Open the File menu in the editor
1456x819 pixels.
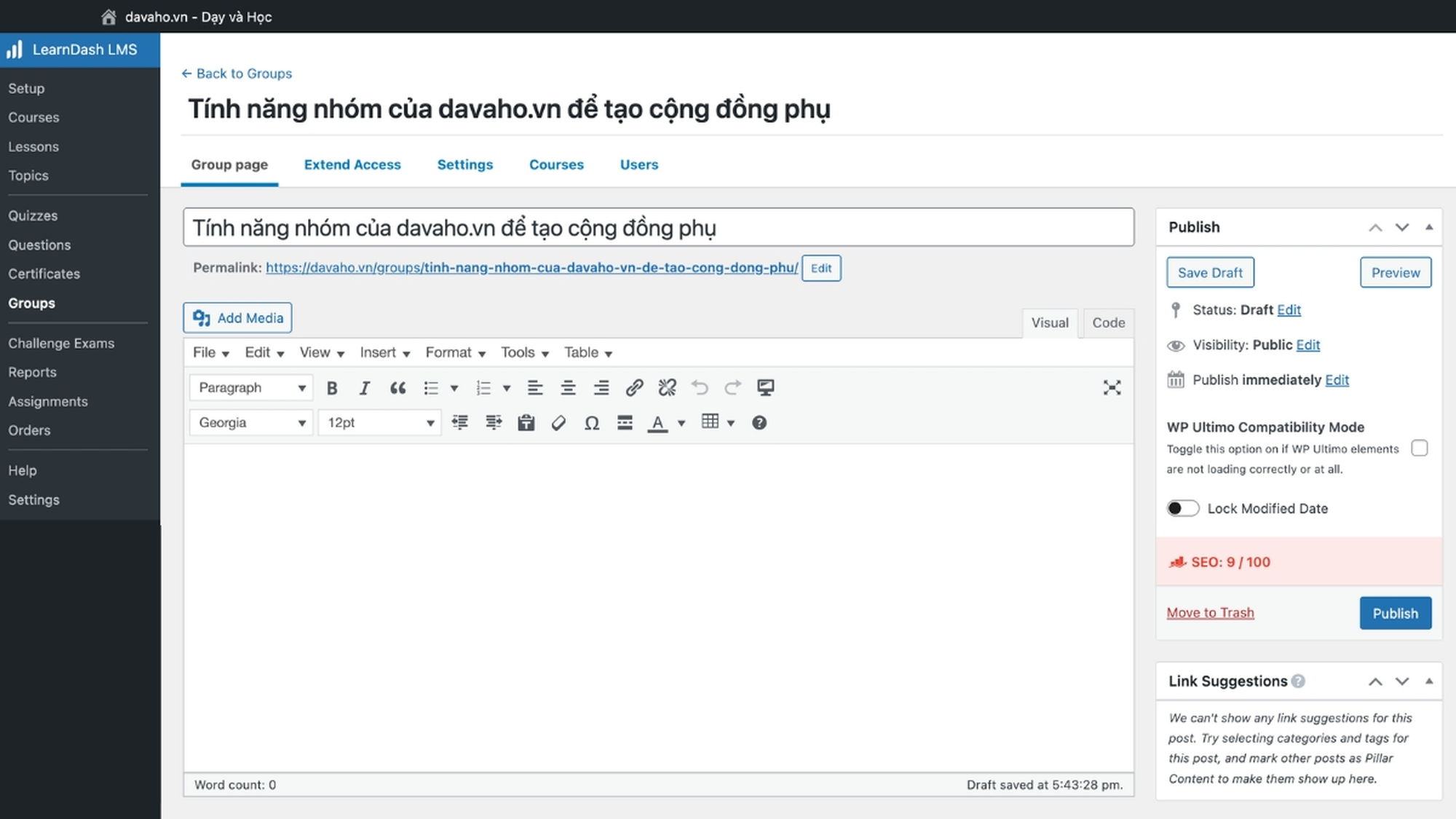210,352
